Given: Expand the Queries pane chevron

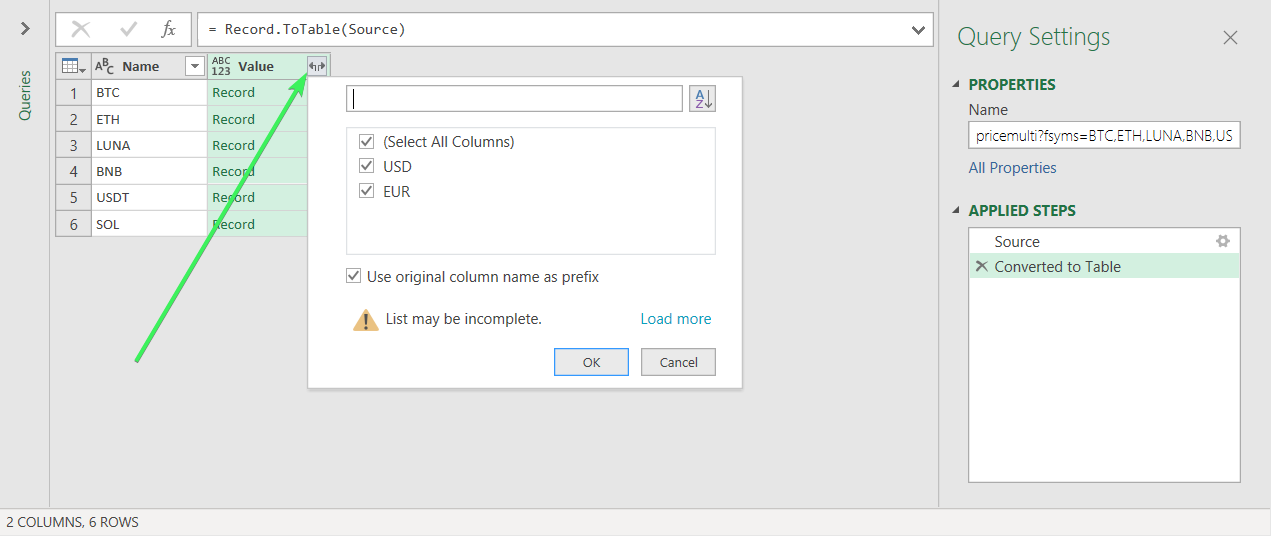Looking at the screenshot, I should [x=25, y=29].
